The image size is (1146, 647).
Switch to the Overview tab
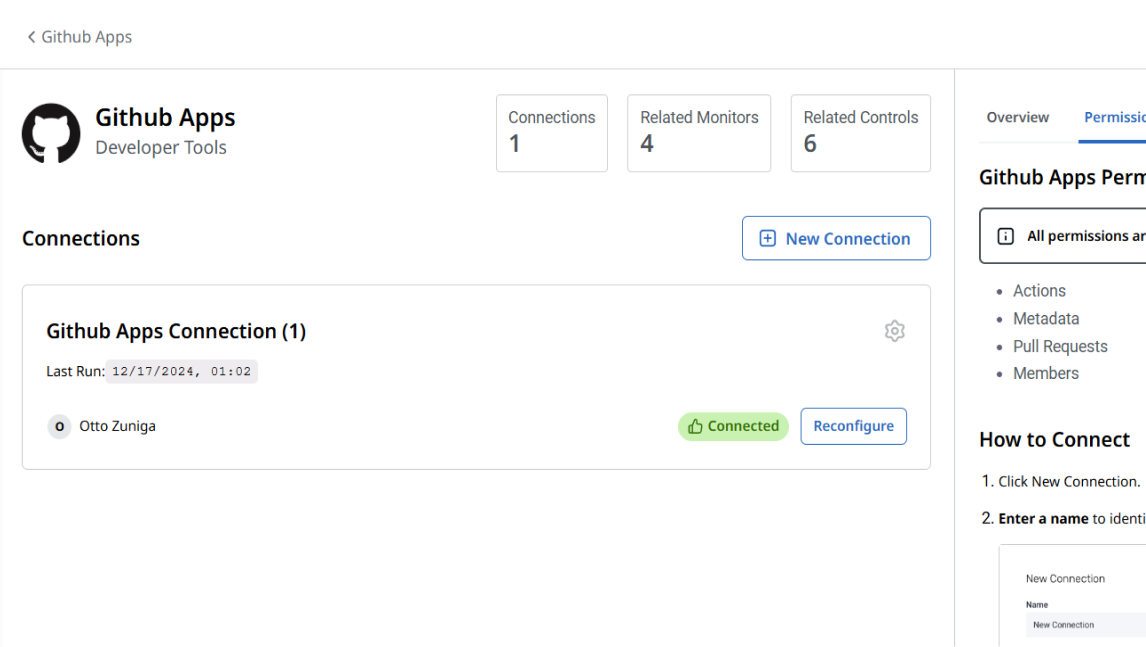[x=1017, y=118]
